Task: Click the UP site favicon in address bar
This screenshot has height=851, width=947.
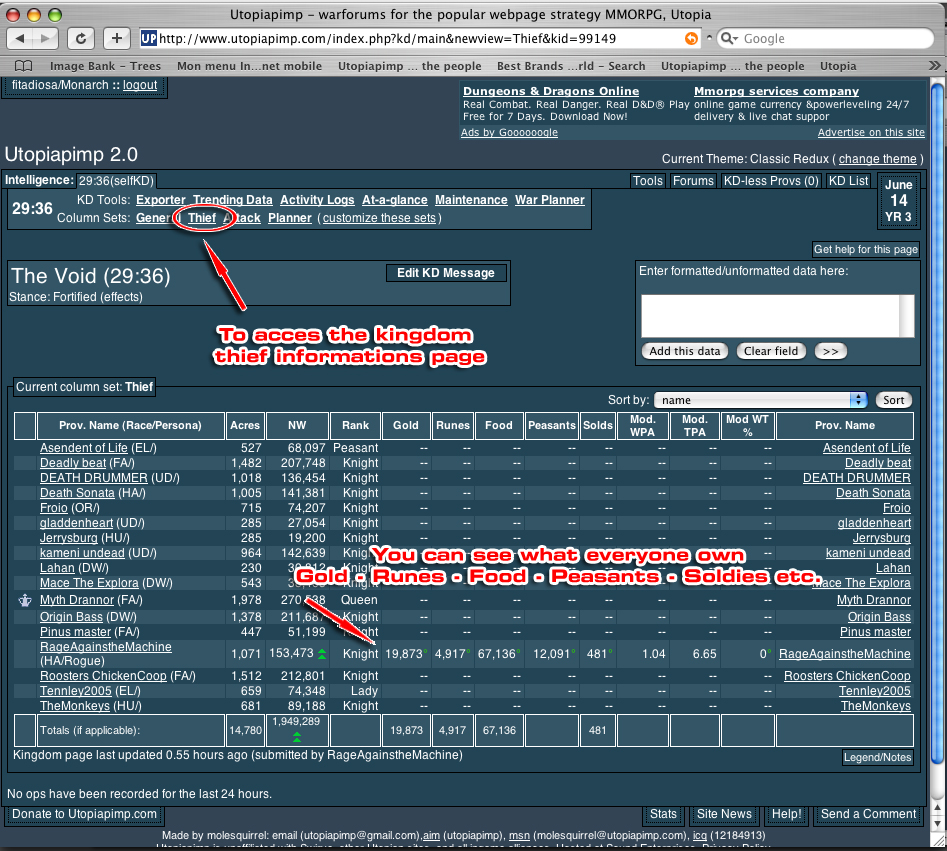Action: click(x=148, y=38)
